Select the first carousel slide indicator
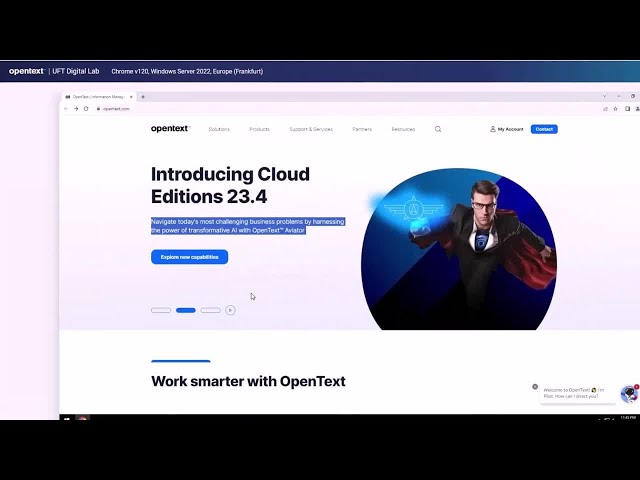 [x=161, y=310]
